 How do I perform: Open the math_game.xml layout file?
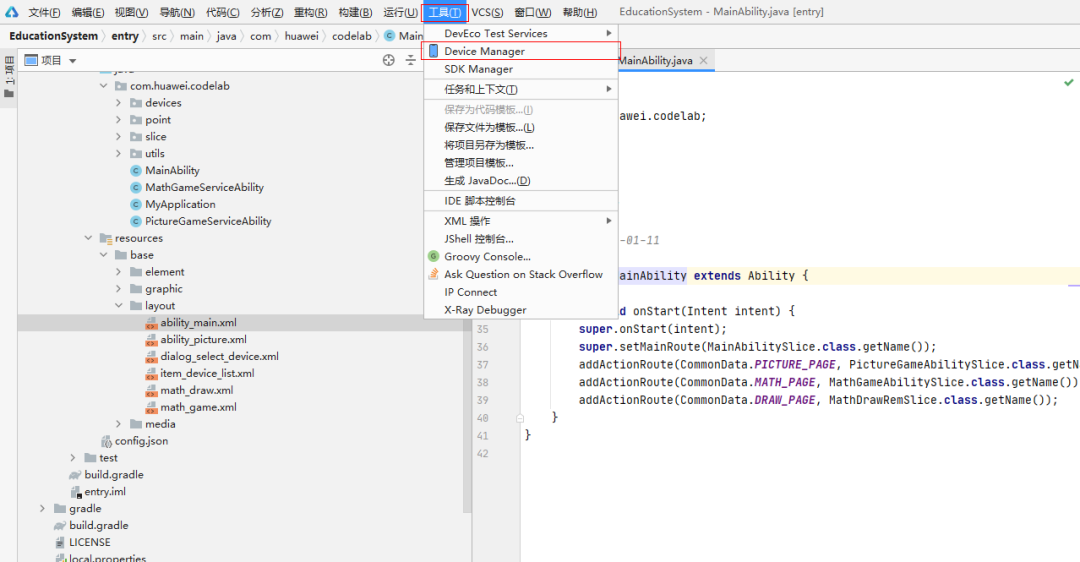click(x=198, y=408)
